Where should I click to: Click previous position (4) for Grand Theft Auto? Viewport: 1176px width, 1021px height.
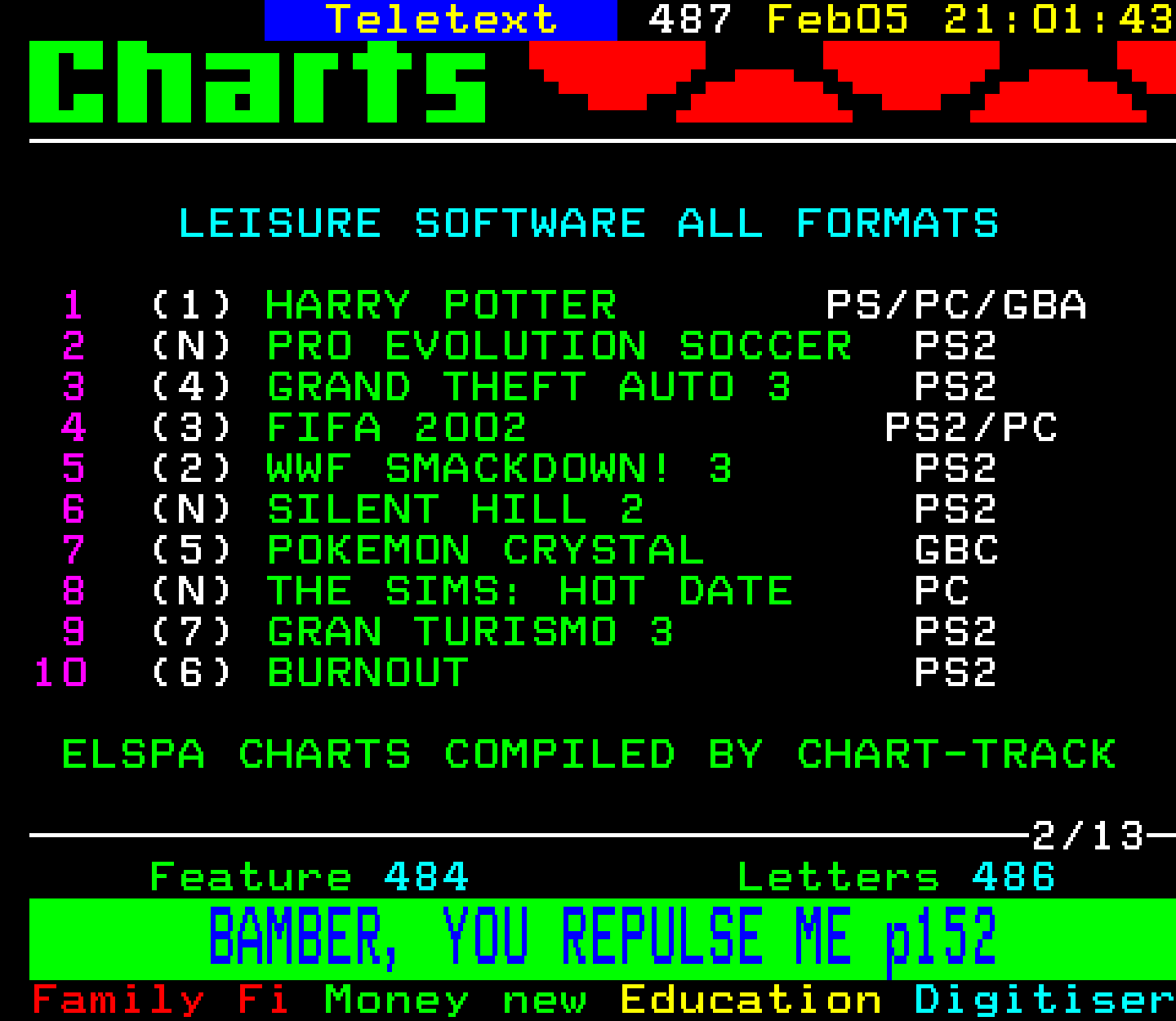click(191, 387)
